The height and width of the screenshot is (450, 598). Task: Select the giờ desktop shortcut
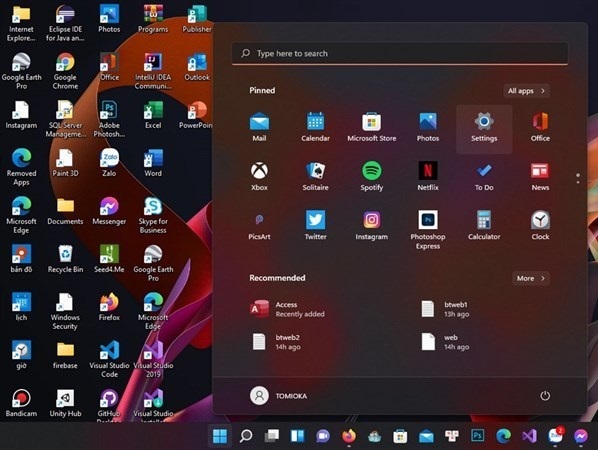[21, 355]
